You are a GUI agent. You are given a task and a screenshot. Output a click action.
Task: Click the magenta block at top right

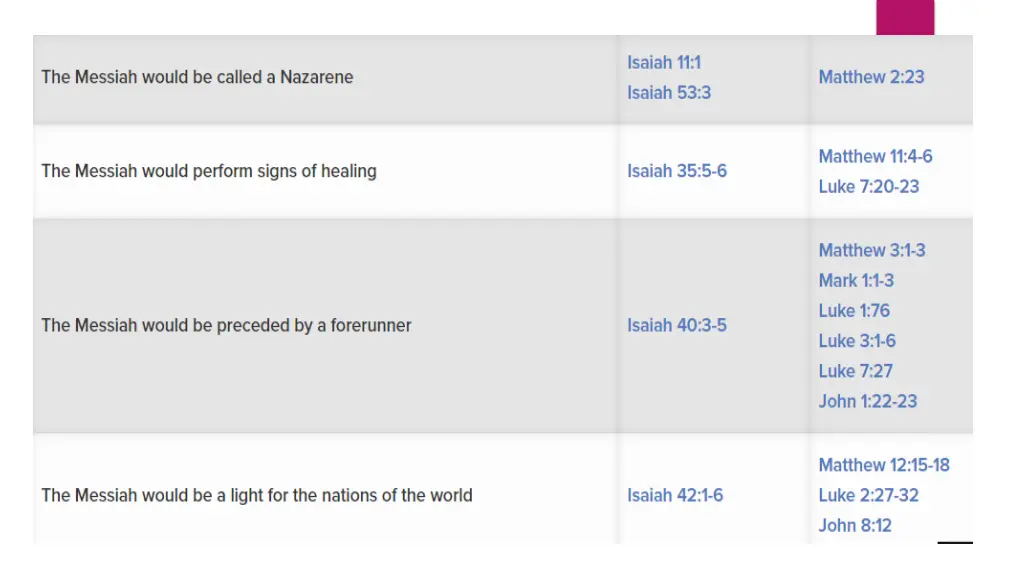click(905, 17)
